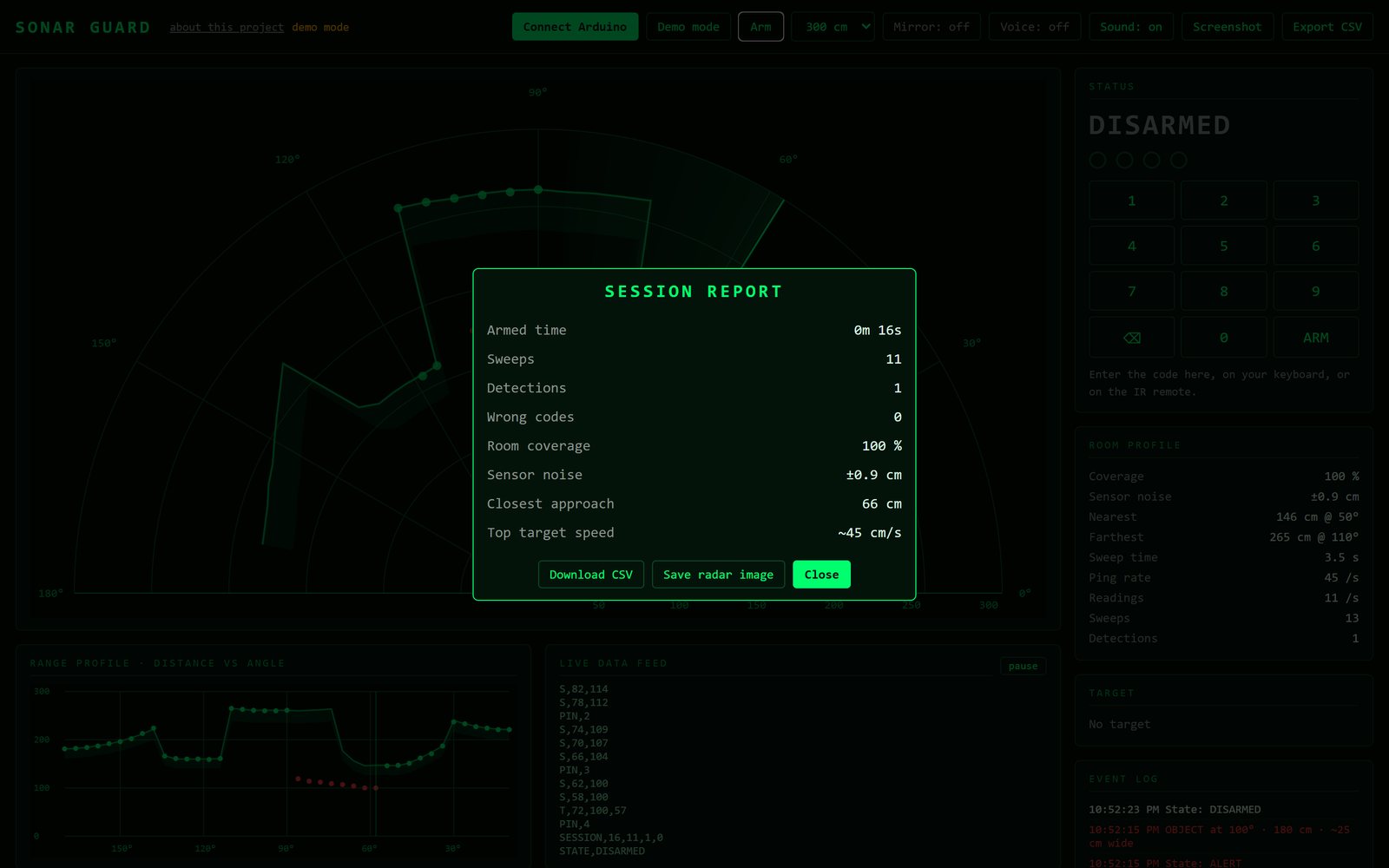This screenshot has width=1389, height=868.
Task: Toggle the Mirror: off setting
Action: pyautogui.click(x=931, y=27)
